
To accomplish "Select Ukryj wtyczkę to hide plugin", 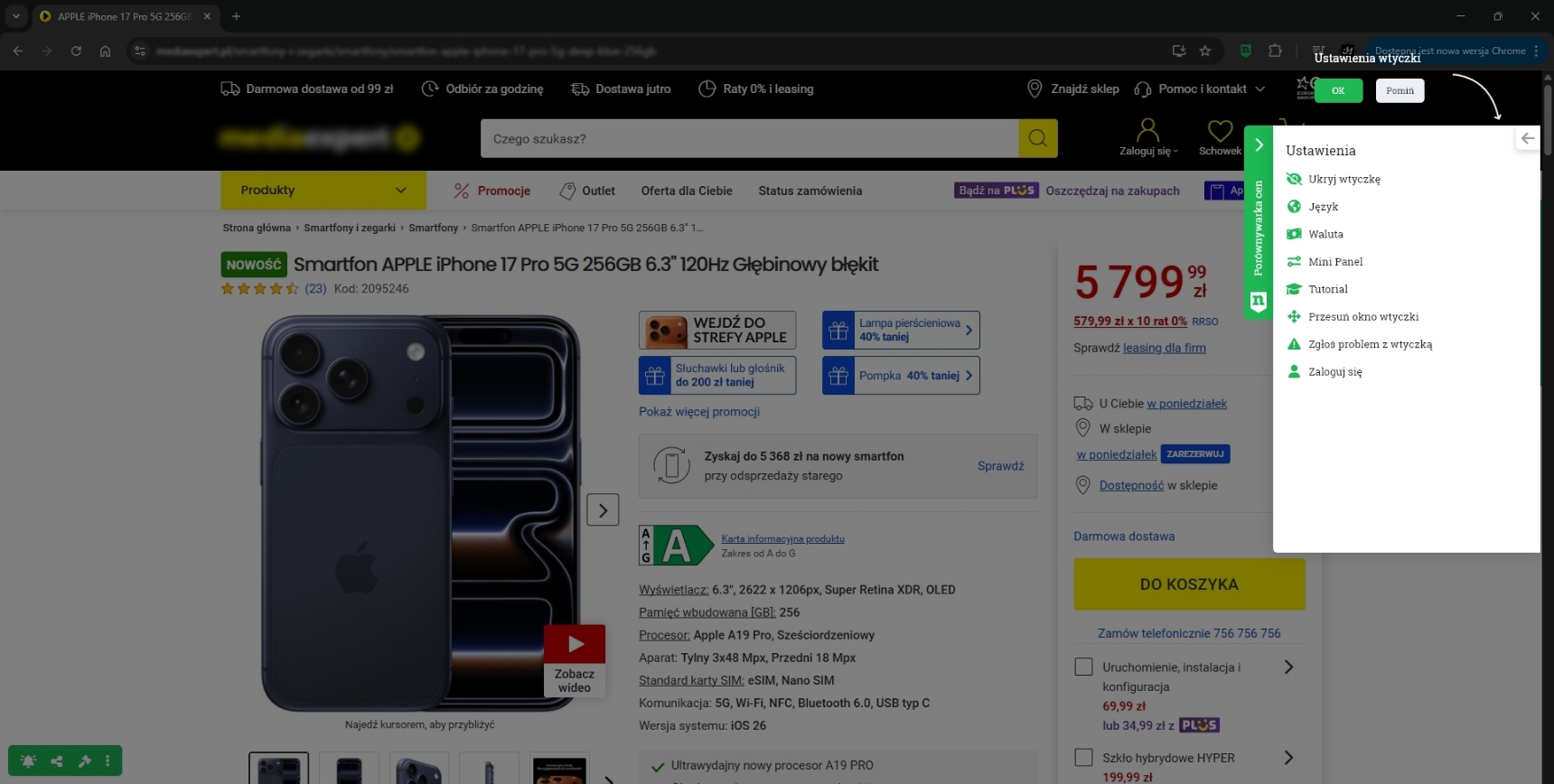I will click(x=1343, y=179).
